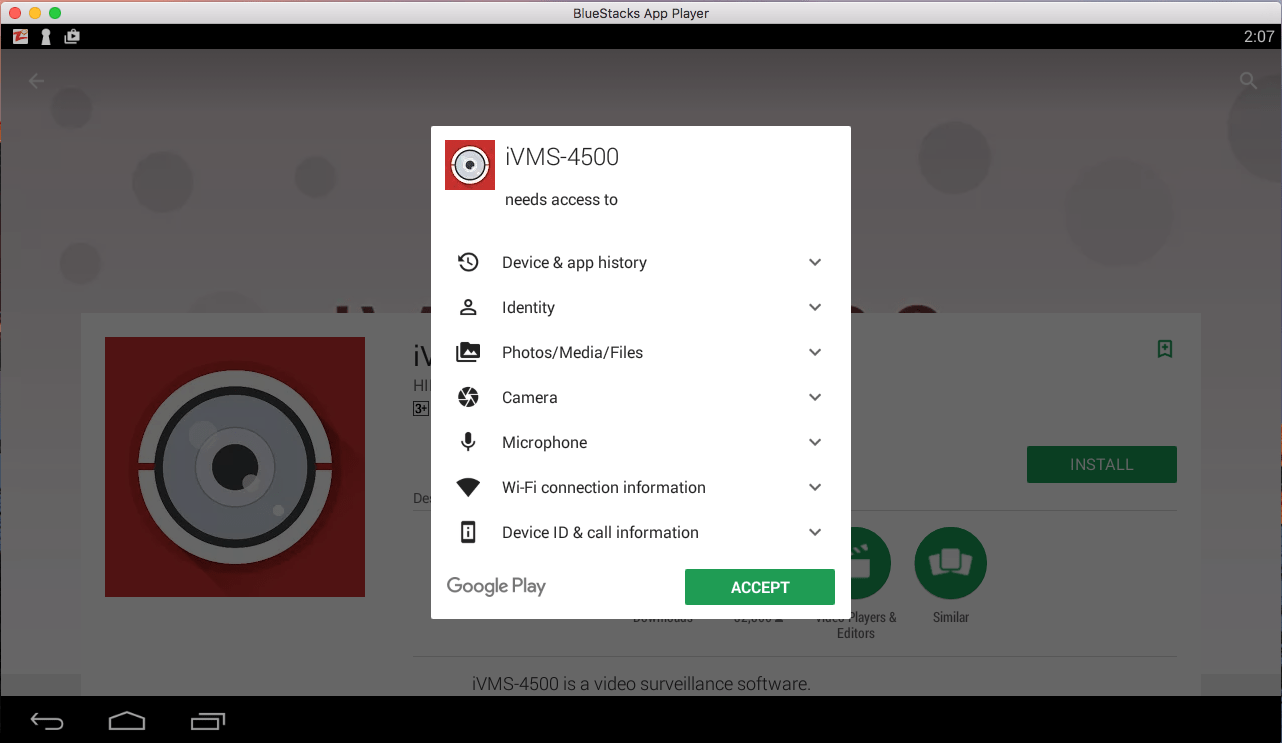Click the Wi-Fi connection information label
The width and height of the screenshot is (1282, 743).
[604, 487]
